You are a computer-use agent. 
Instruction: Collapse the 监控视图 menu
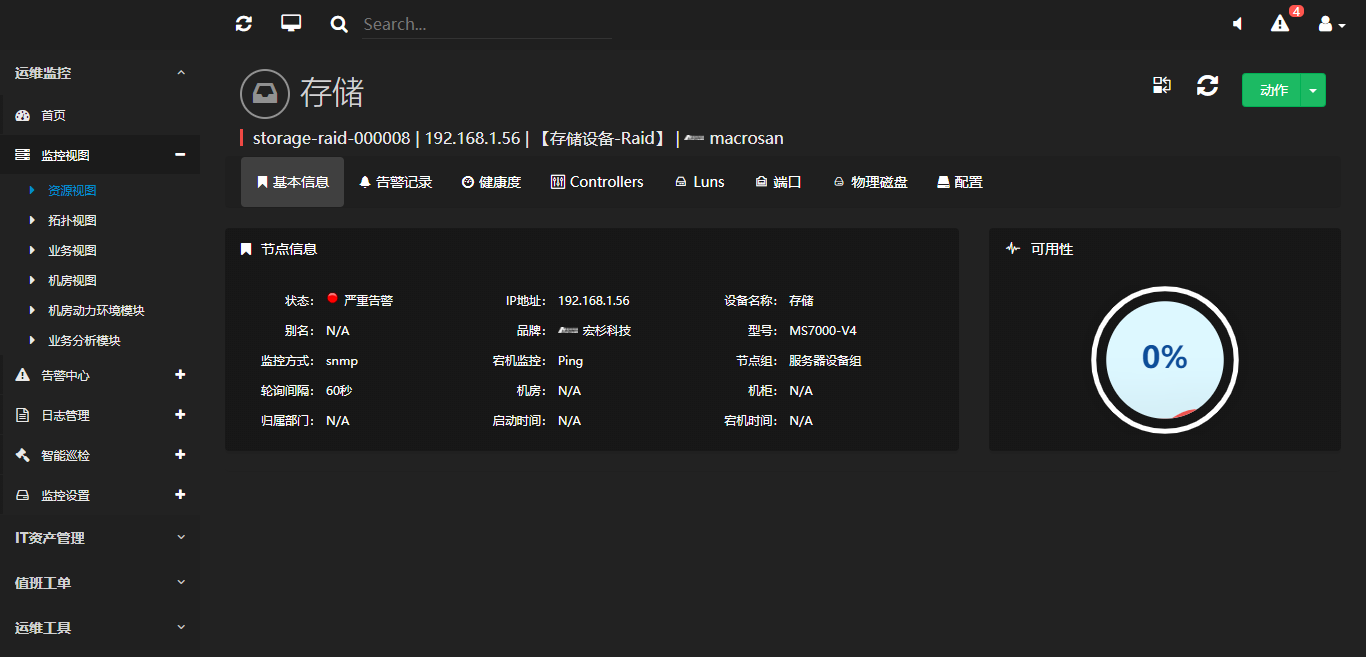(x=180, y=155)
